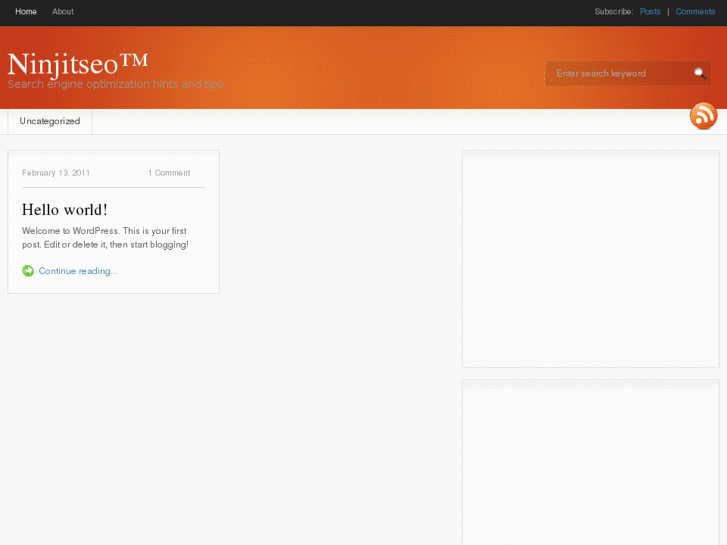Viewport: 727px width, 545px height.
Task: Click the Welcome to WordPress excerpt text
Action: click(x=105, y=237)
